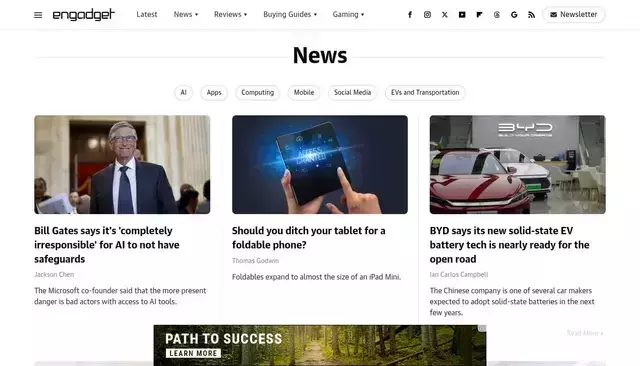Click 'Foldables expand to almost the size' summary
This screenshot has height=366, width=640.
[316, 277]
